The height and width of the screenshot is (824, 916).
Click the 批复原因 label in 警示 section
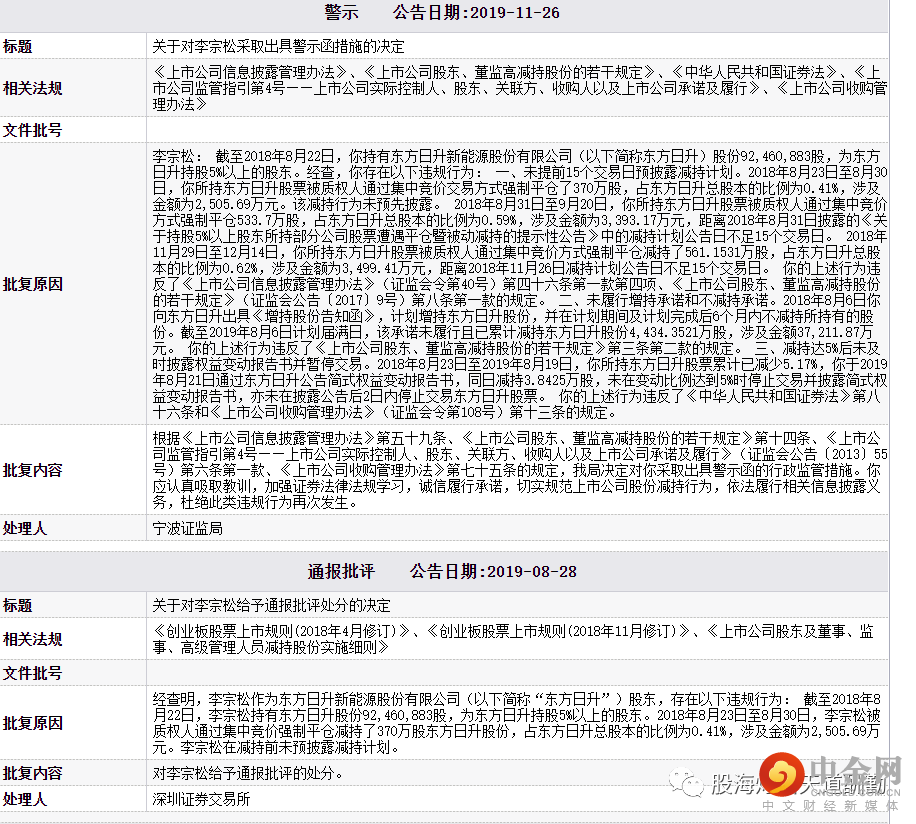[32, 284]
